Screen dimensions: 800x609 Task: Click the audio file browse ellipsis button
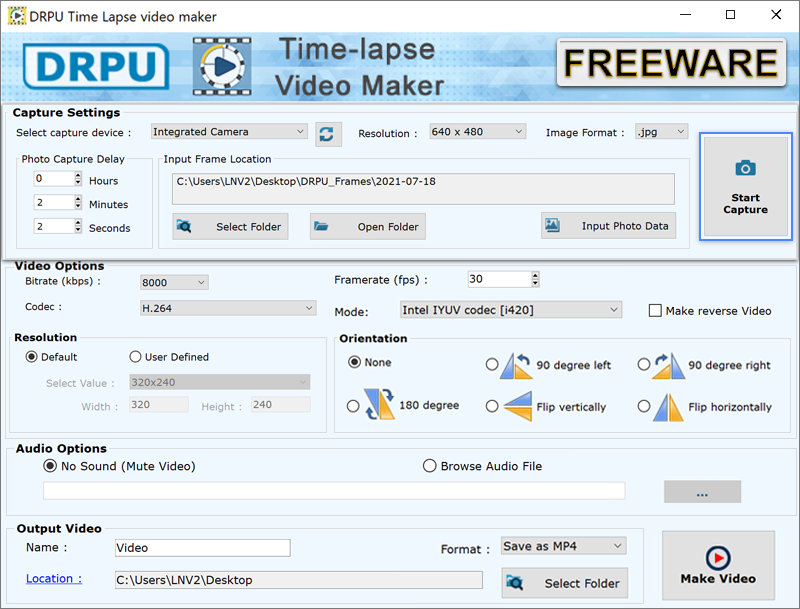[702, 492]
